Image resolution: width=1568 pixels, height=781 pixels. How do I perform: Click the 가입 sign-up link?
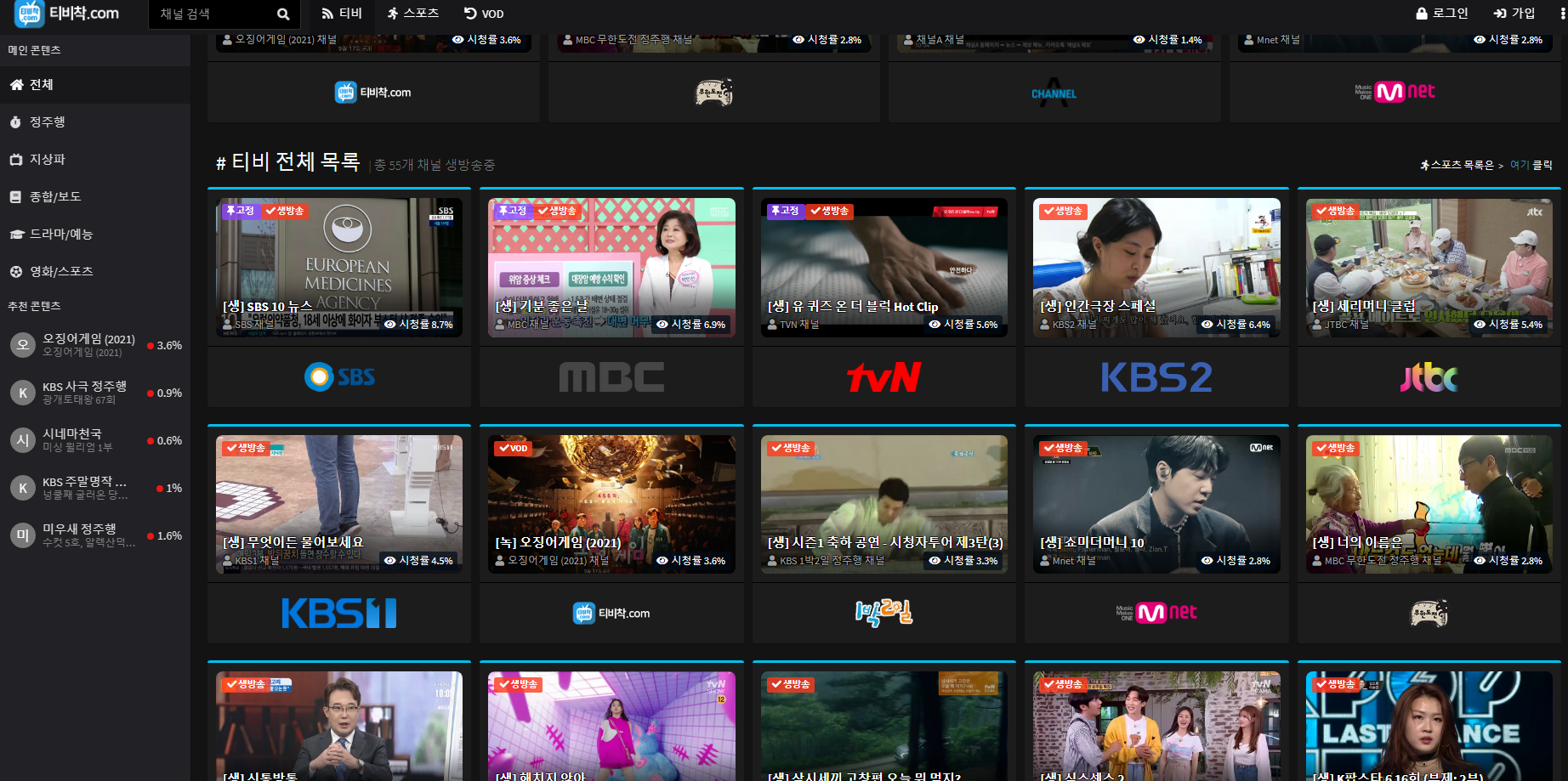pyautogui.click(x=1514, y=14)
